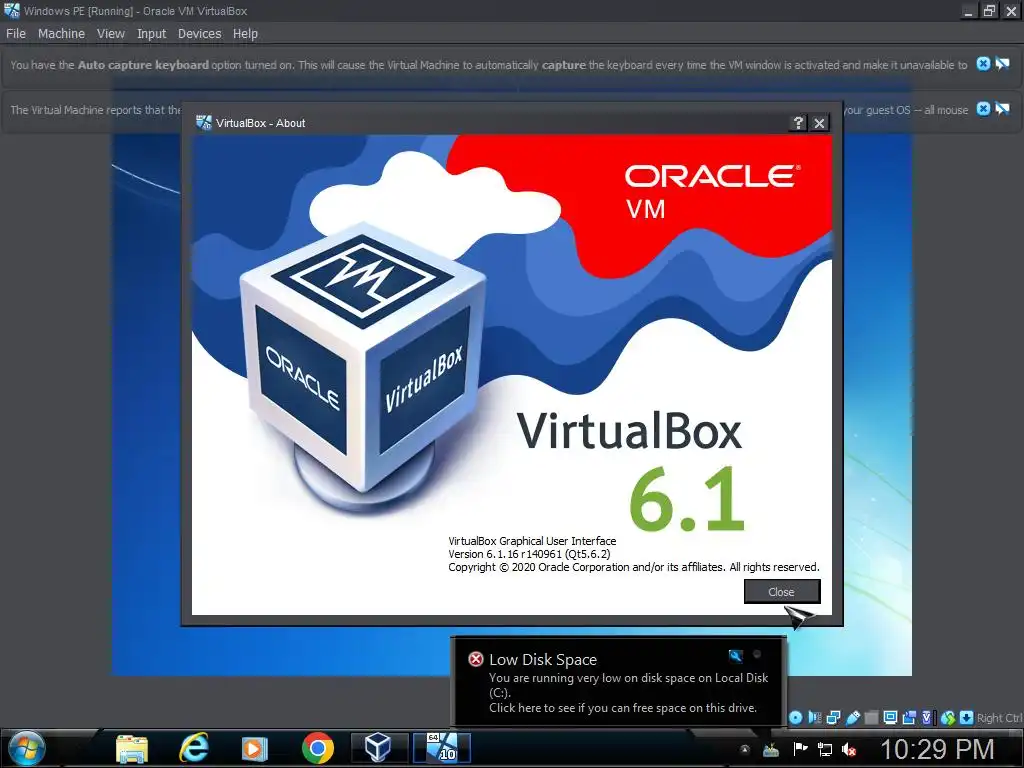Open the balloon's options wrench icon
The image size is (1024, 768).
pyautogui.click(x=735, y=656)
